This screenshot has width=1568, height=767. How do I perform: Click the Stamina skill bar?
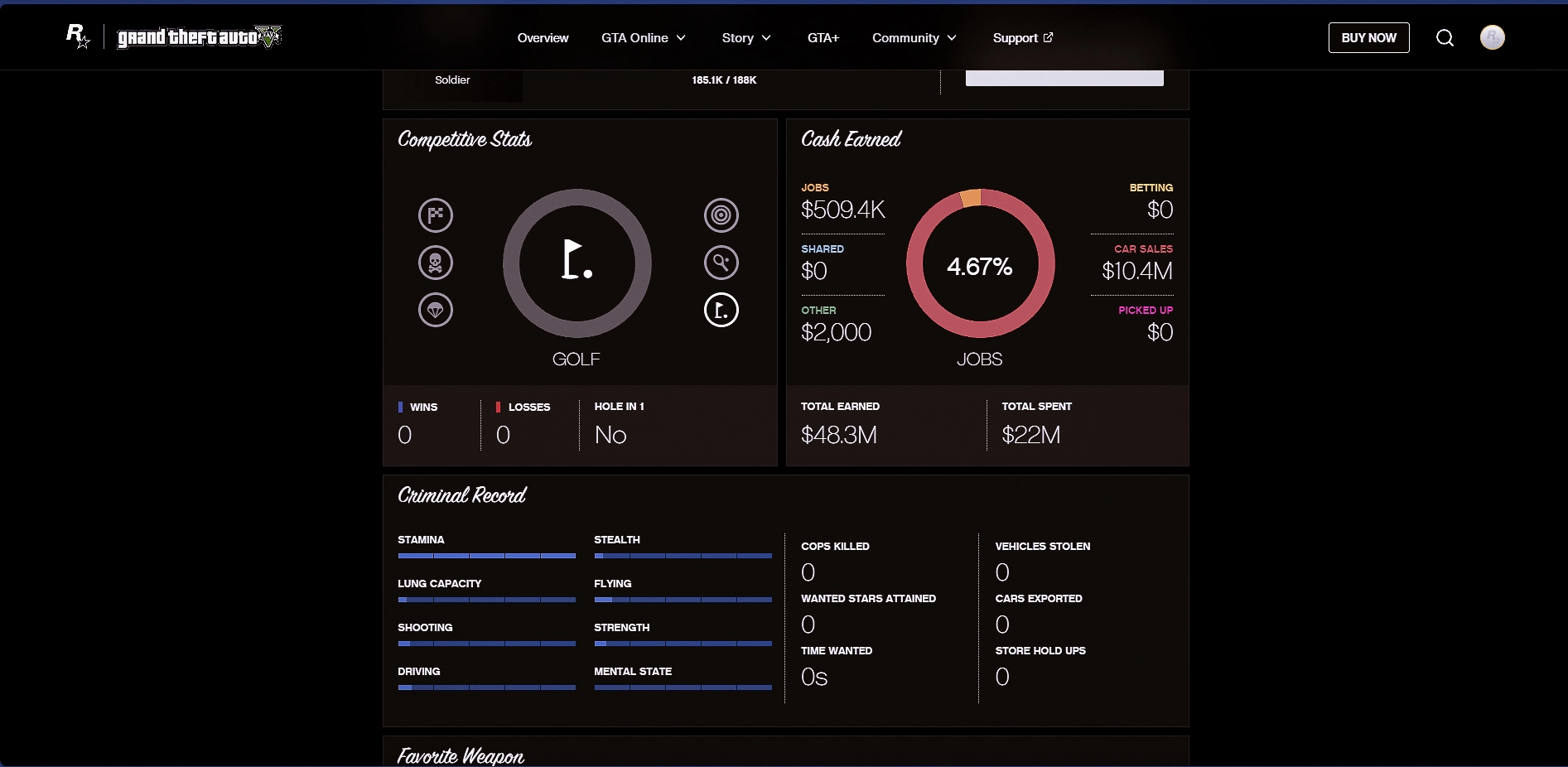[x=486, y=556]
